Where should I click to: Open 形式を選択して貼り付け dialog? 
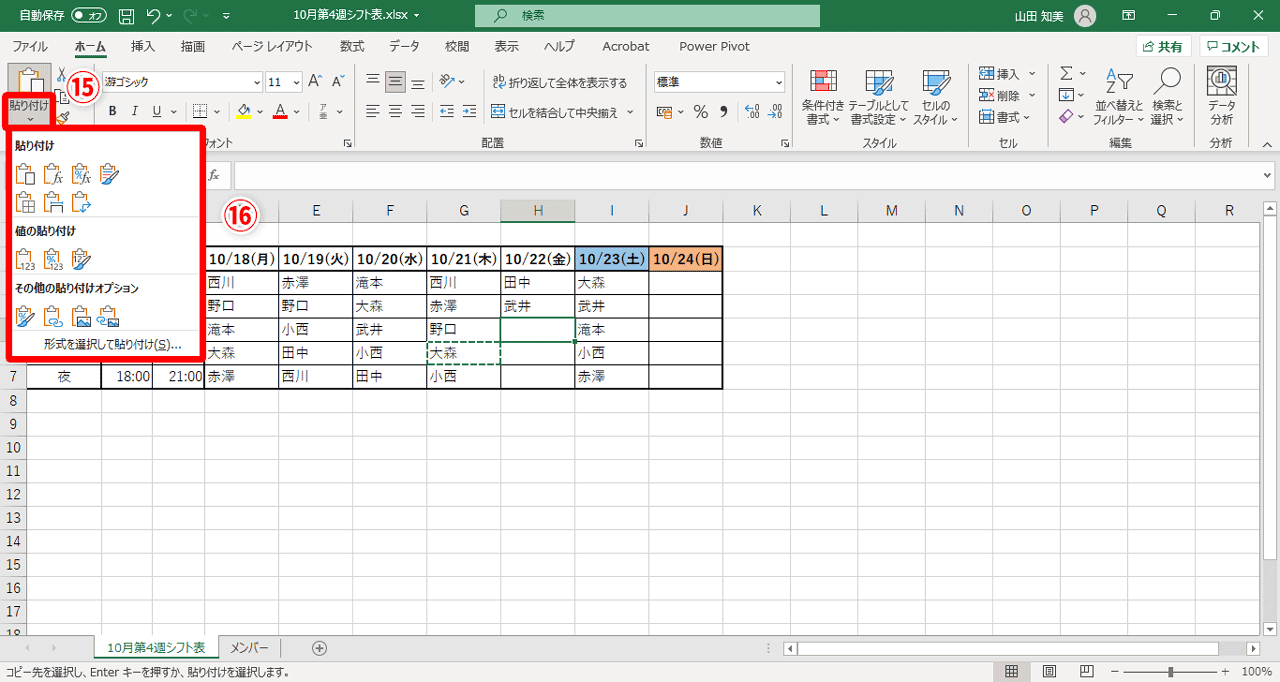tap(112, 344)
